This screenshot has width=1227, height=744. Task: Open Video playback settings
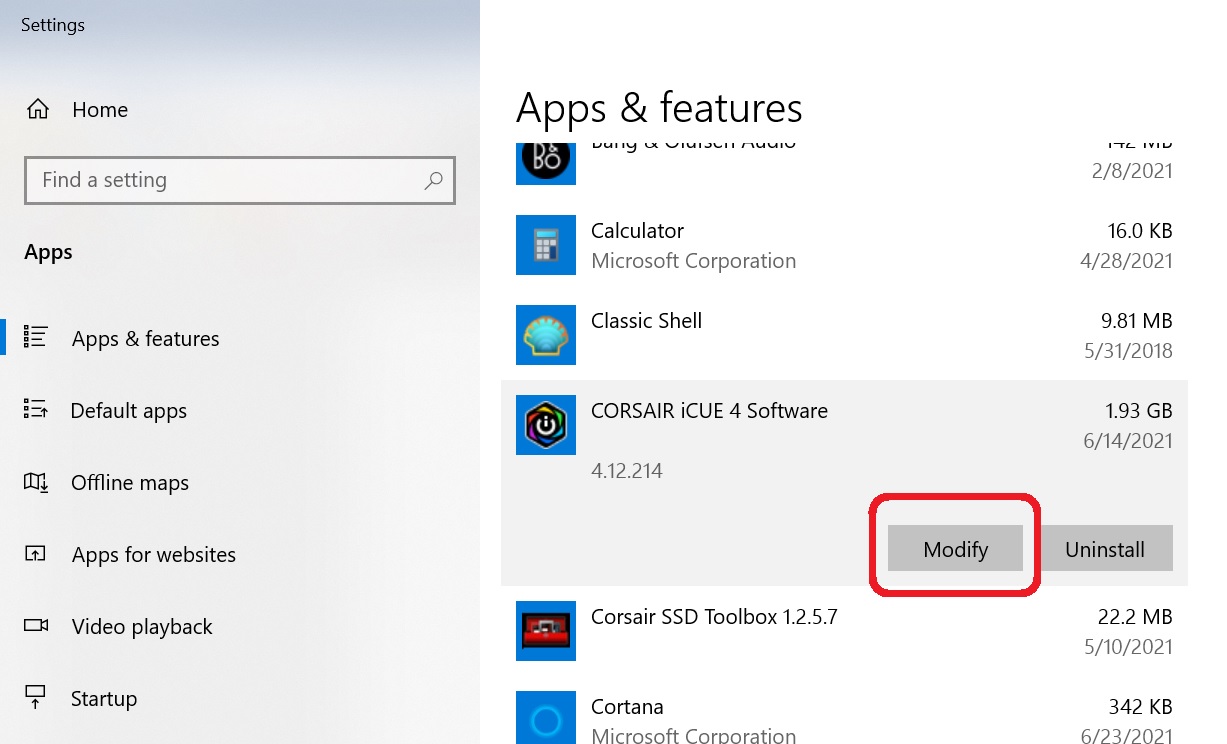141,626
